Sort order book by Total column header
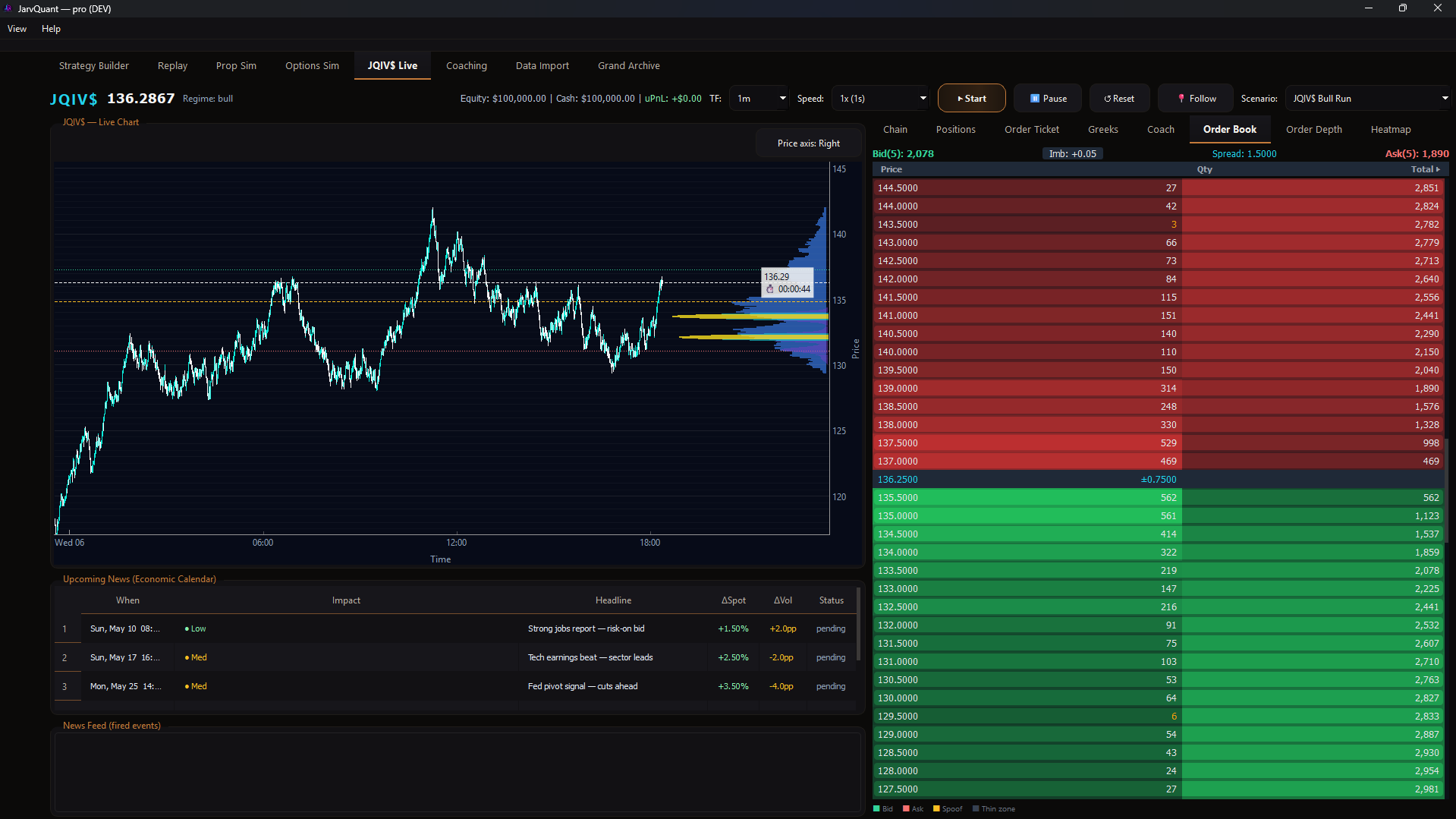This screenshot has width=1456, height=819. coord(1425,169)
